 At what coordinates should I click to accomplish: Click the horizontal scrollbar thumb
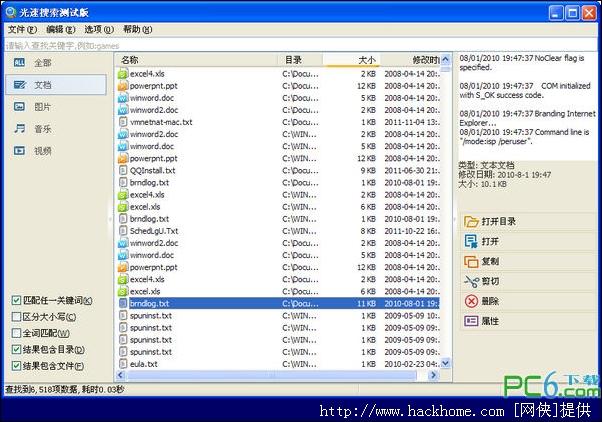click(272, 375)
